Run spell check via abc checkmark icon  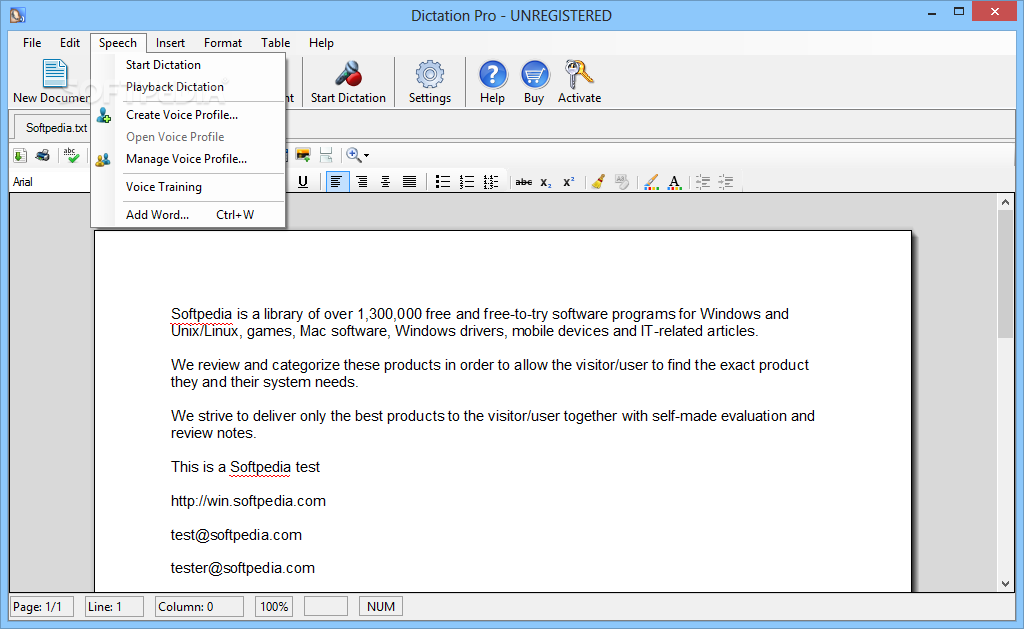pyautogui.click(x=71, y=155)
